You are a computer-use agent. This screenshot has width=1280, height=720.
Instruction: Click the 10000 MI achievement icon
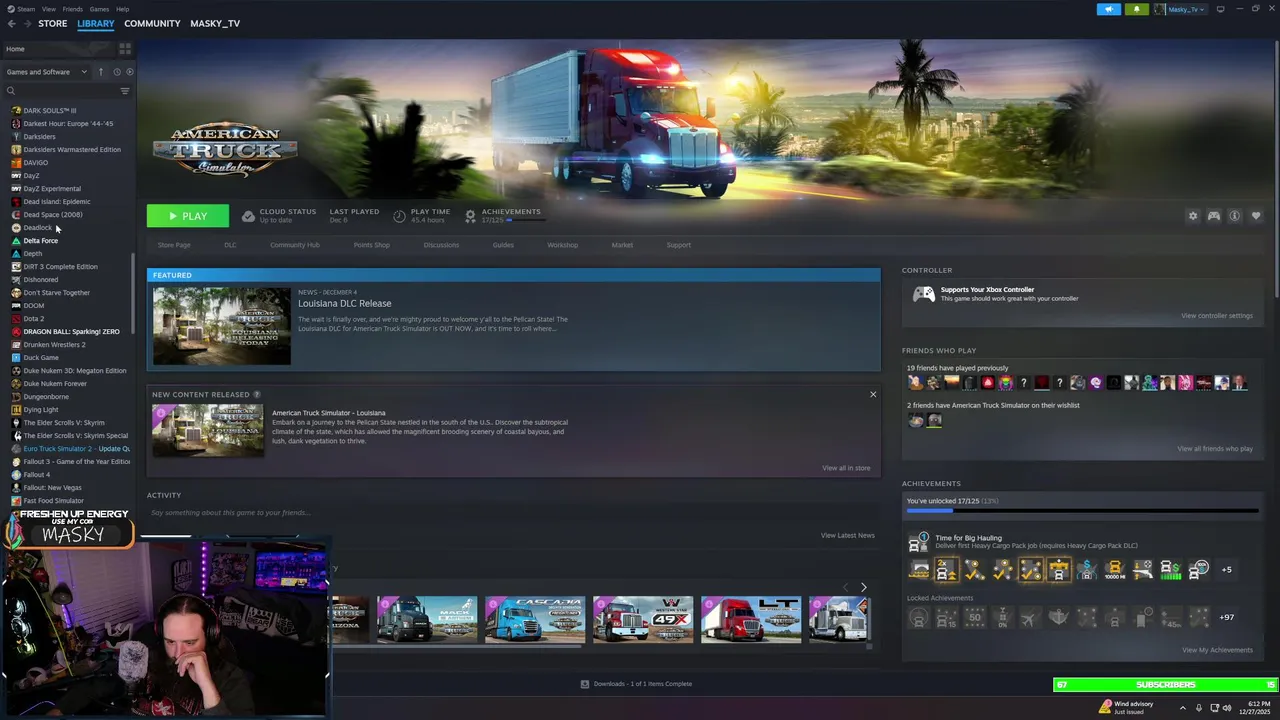pos(1114,570)
